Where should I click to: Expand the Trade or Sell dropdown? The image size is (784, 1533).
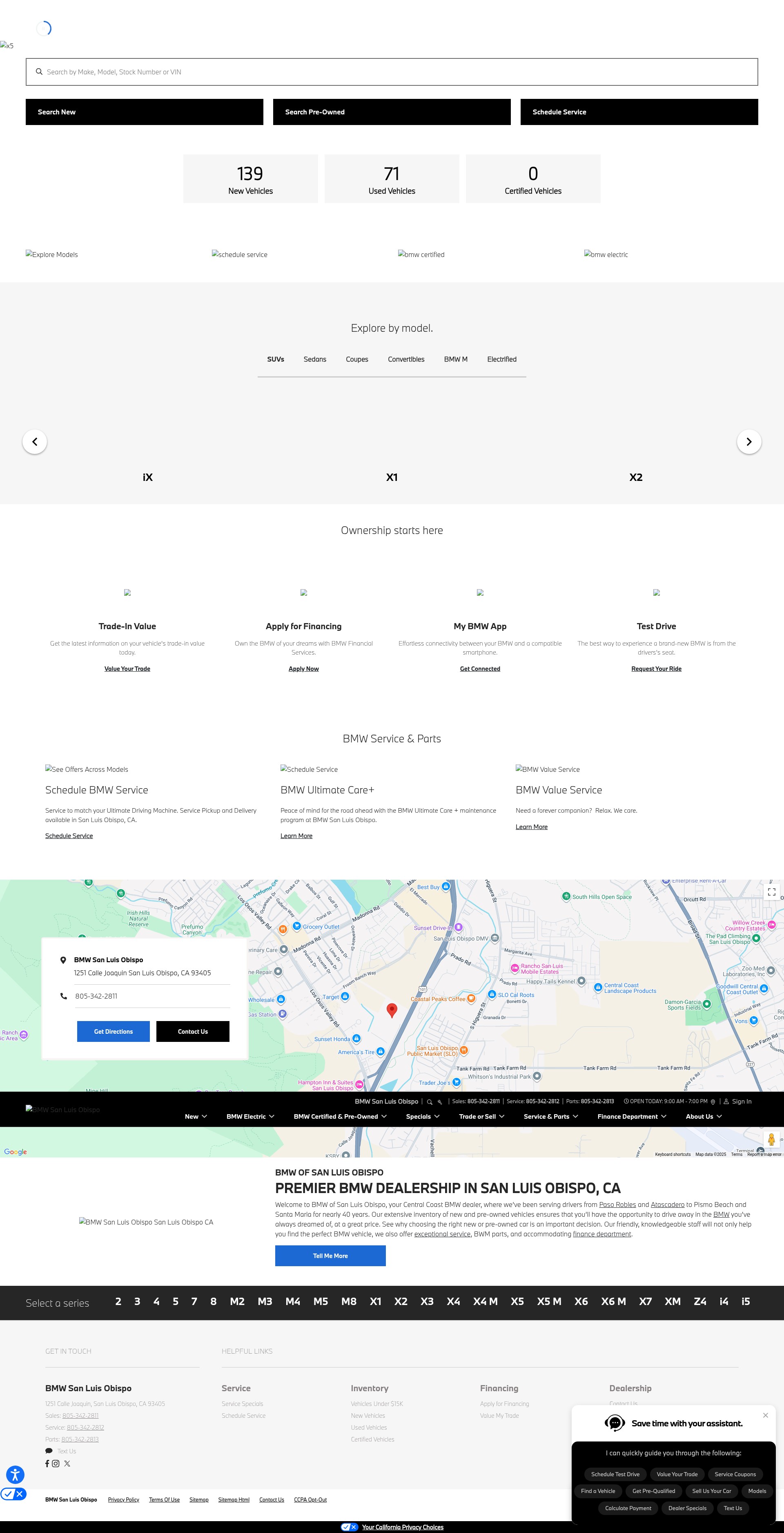coord(482,1116)
